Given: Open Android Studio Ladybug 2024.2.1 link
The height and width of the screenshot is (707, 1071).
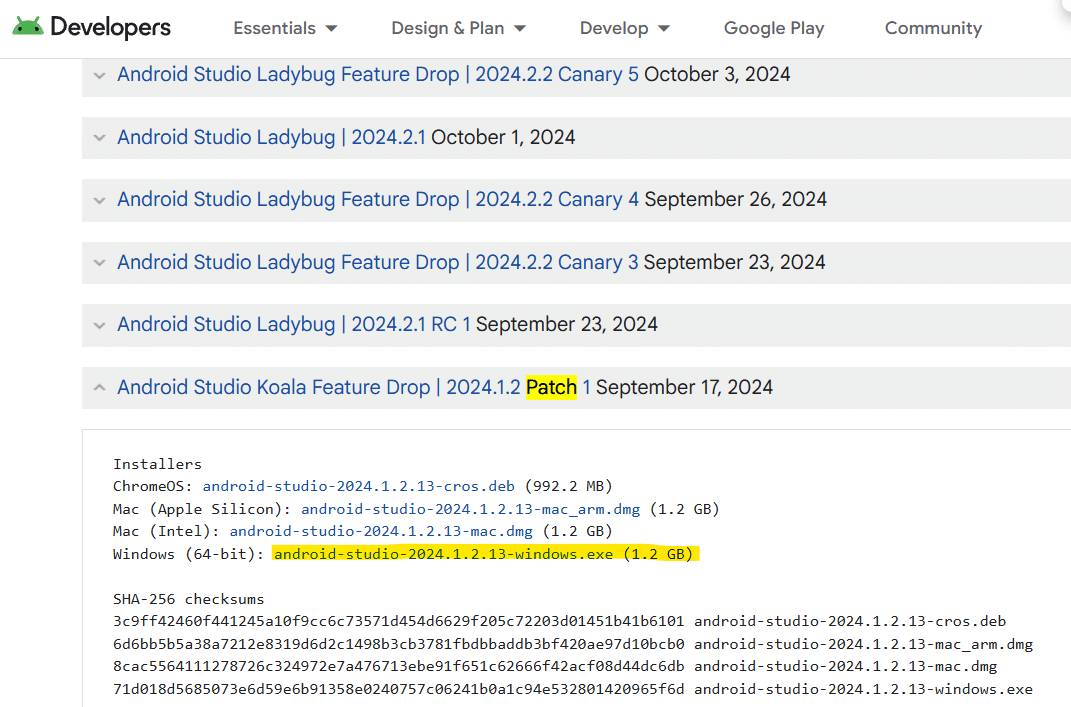Looking at the screenshot, I should click(271, 137).
